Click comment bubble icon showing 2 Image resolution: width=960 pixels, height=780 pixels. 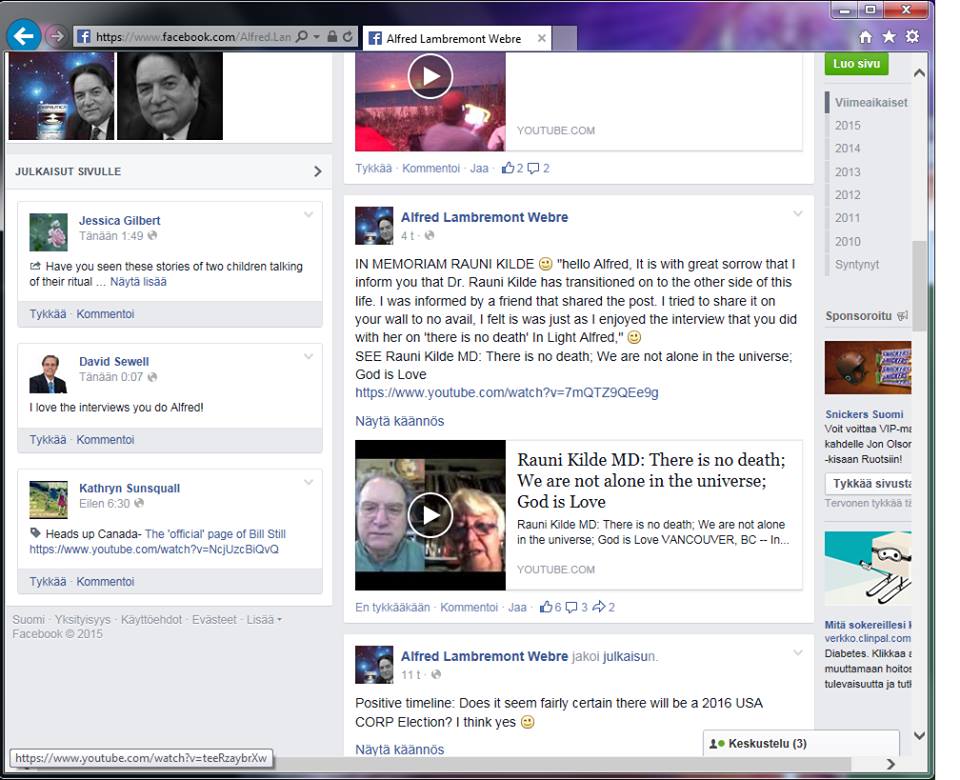(x=533, y=168)
